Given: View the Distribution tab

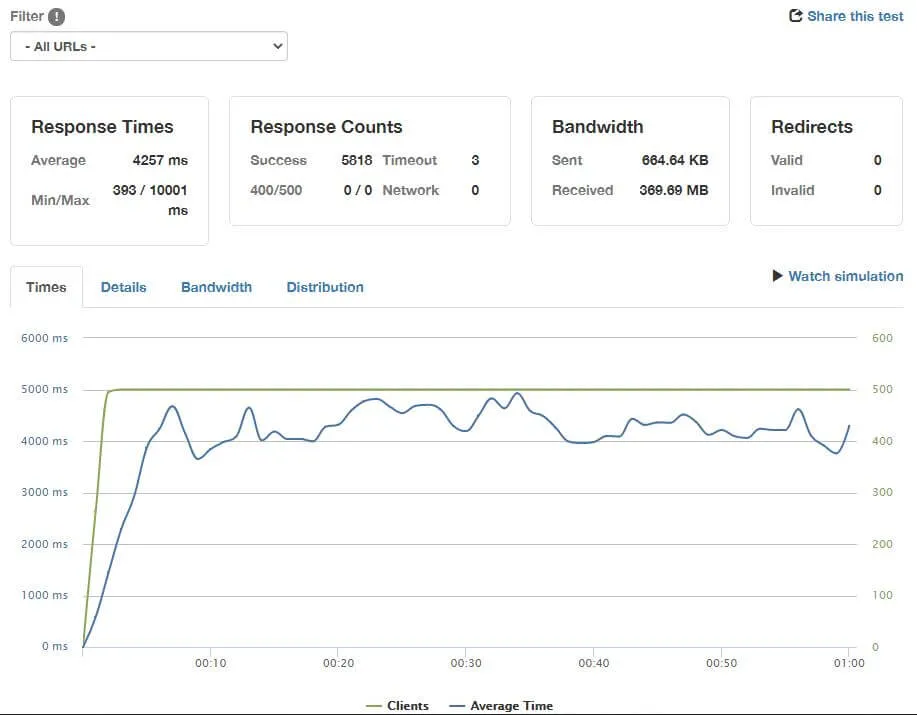Looking at the screenshot, I should (x=325, y=287).
